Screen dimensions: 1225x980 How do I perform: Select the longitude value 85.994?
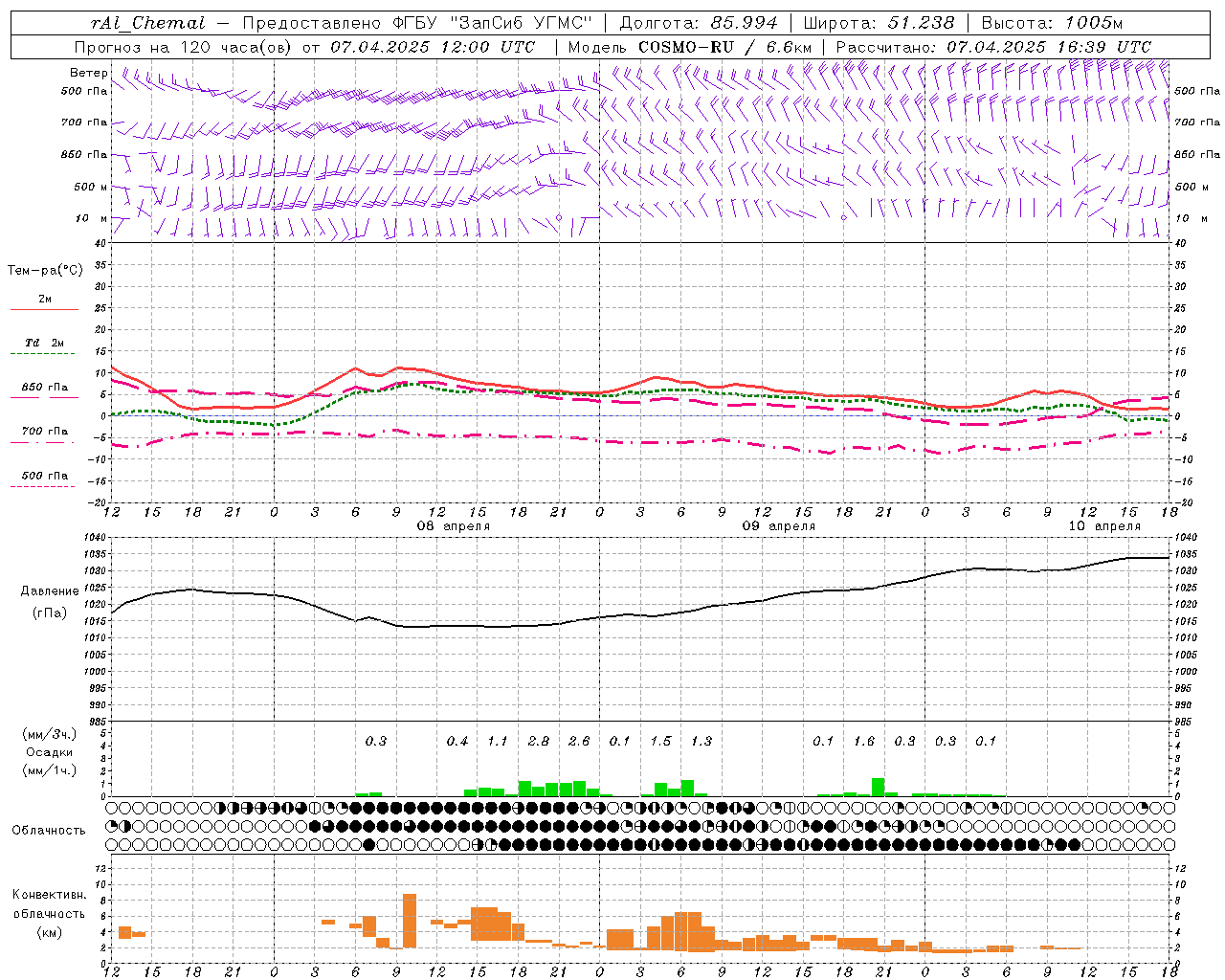pos(746,23)
